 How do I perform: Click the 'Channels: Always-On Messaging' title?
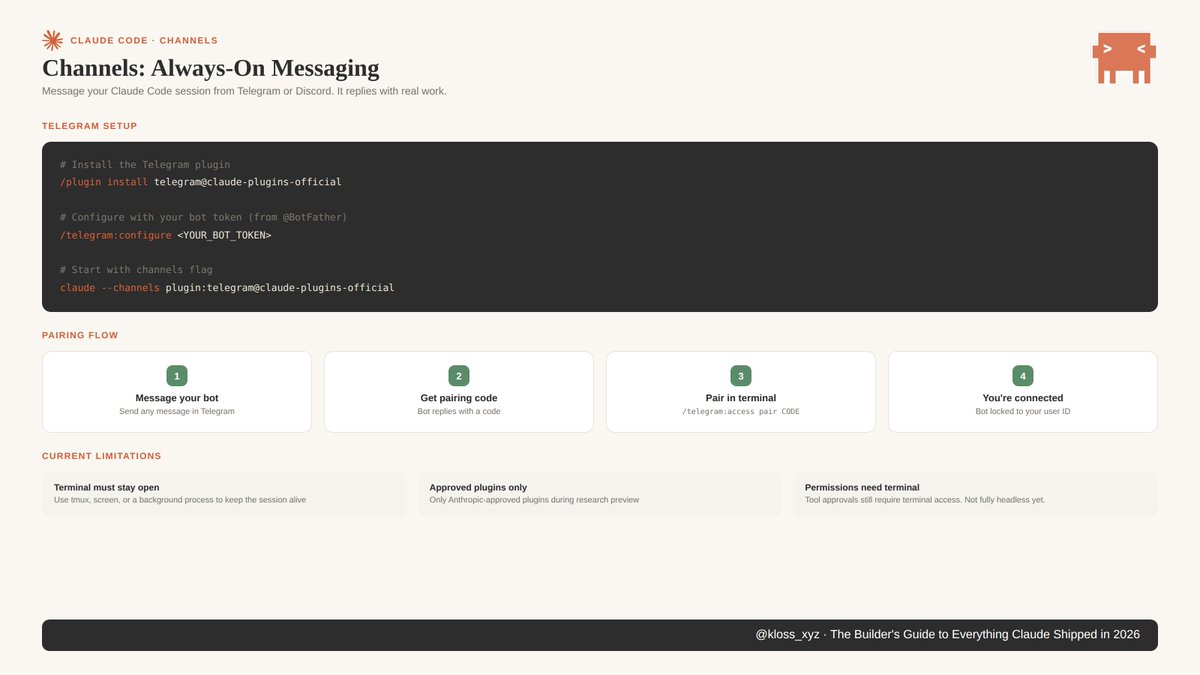pos(211,68)
